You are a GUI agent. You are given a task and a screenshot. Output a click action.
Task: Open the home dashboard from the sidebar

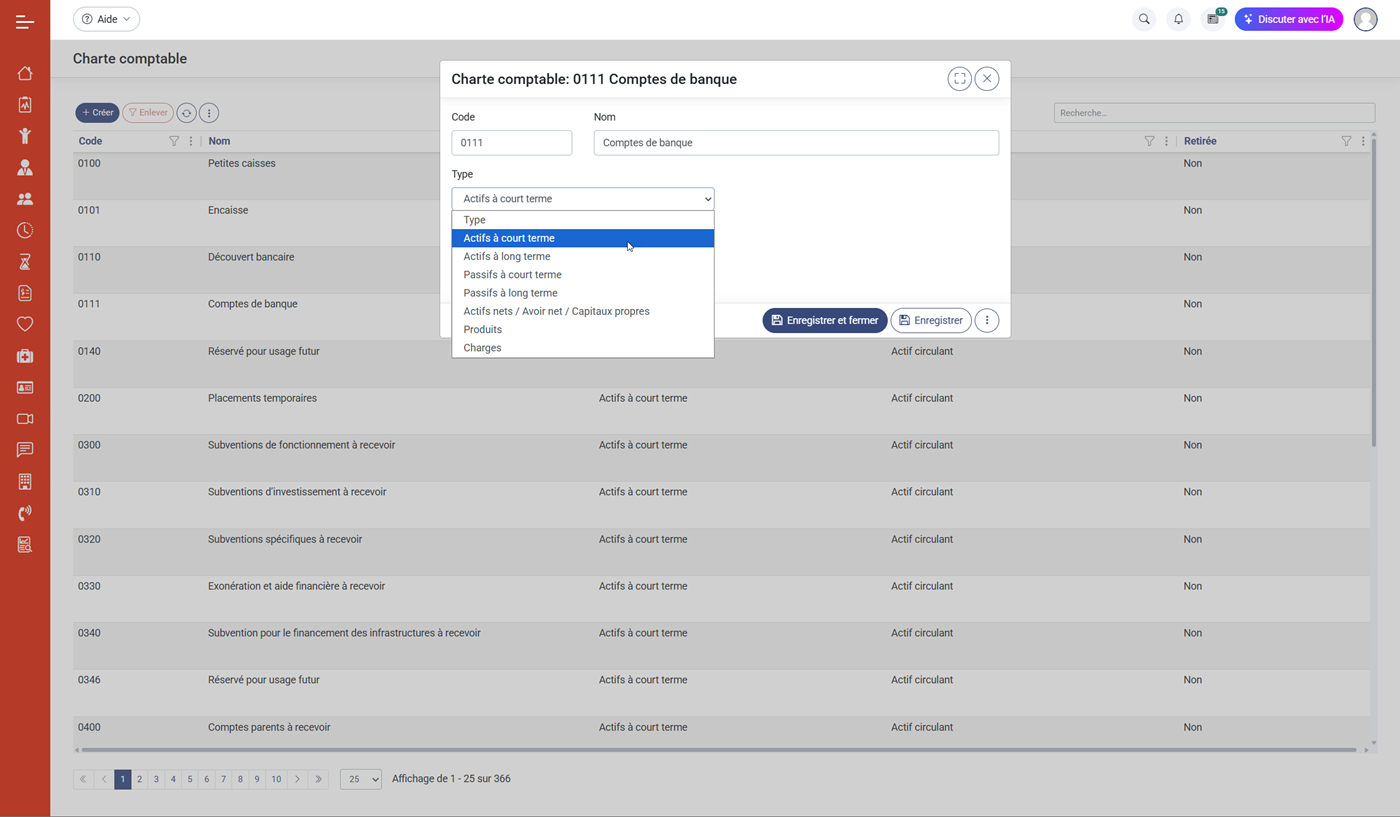point(24,73)
